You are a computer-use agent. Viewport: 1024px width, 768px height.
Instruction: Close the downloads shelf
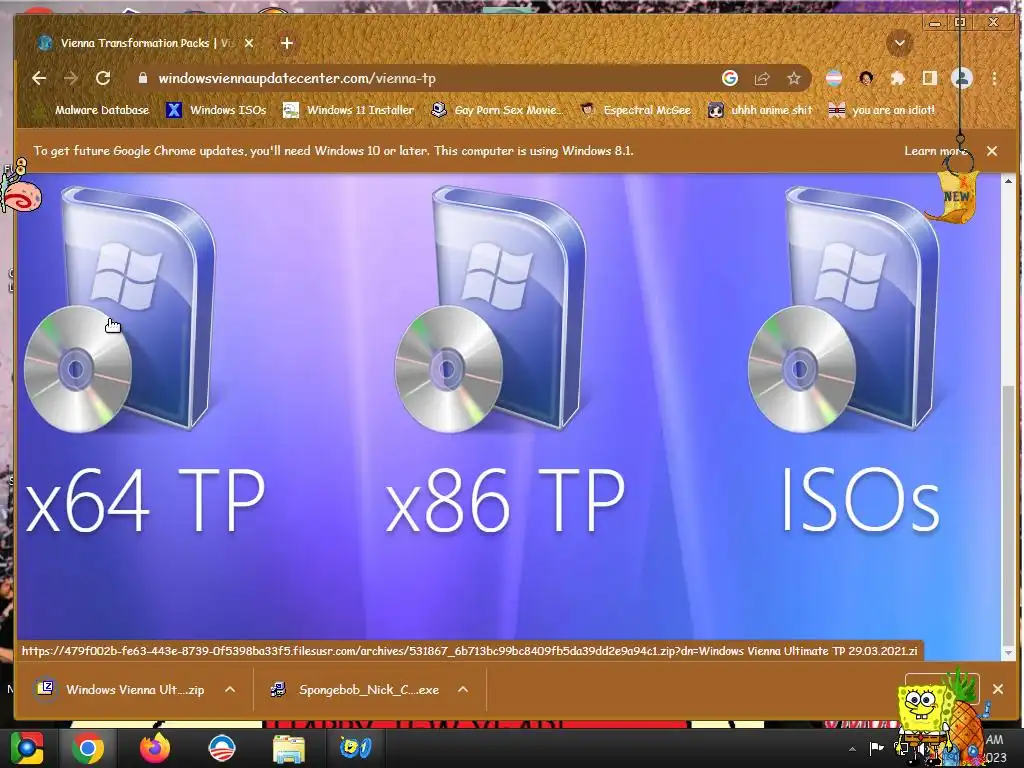pos(998,689)
